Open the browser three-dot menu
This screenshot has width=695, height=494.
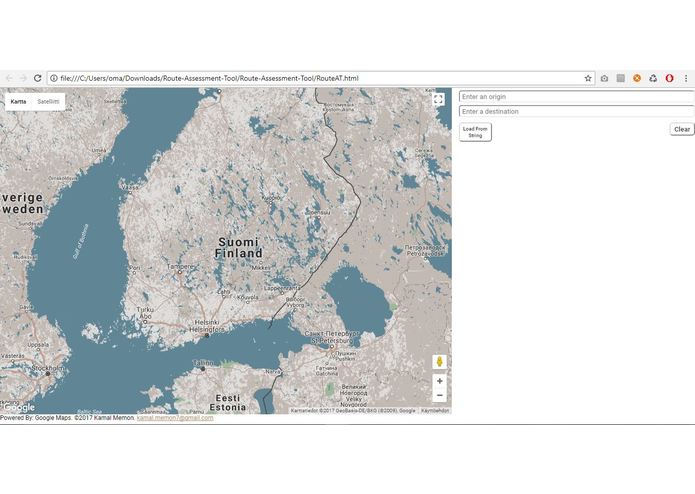[x=686, y=78]
